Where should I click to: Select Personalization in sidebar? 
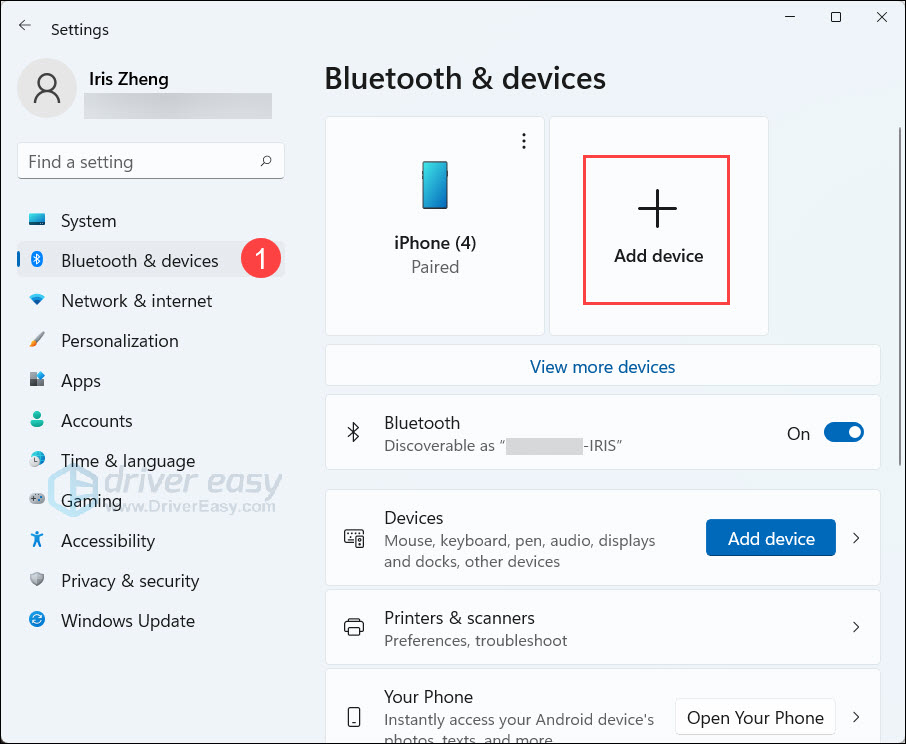[119, 341]
